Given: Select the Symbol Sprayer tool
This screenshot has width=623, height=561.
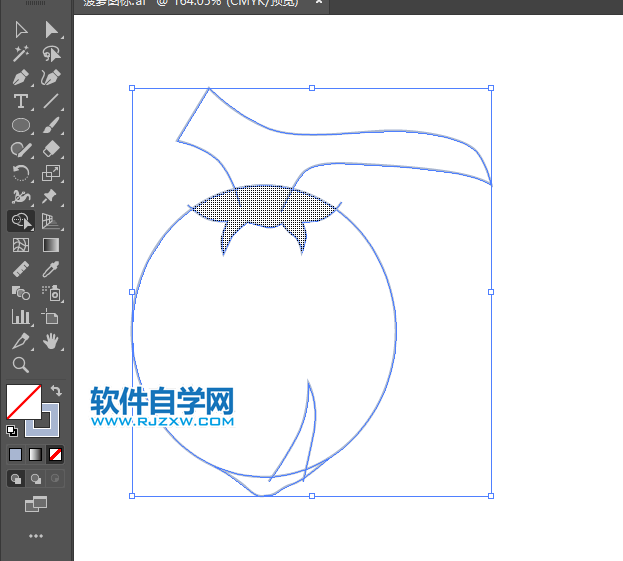Looking at the screenshot, I should click(51, 293).
